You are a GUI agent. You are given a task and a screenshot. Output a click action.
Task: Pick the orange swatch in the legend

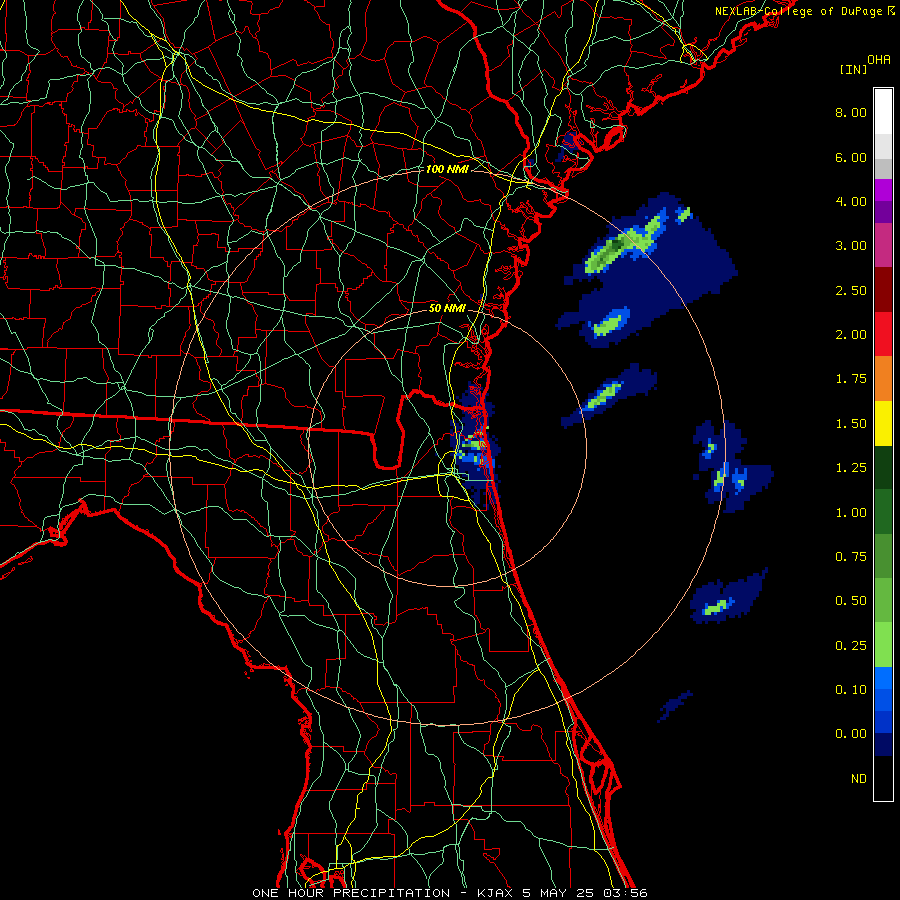click(x=883, y=379)
